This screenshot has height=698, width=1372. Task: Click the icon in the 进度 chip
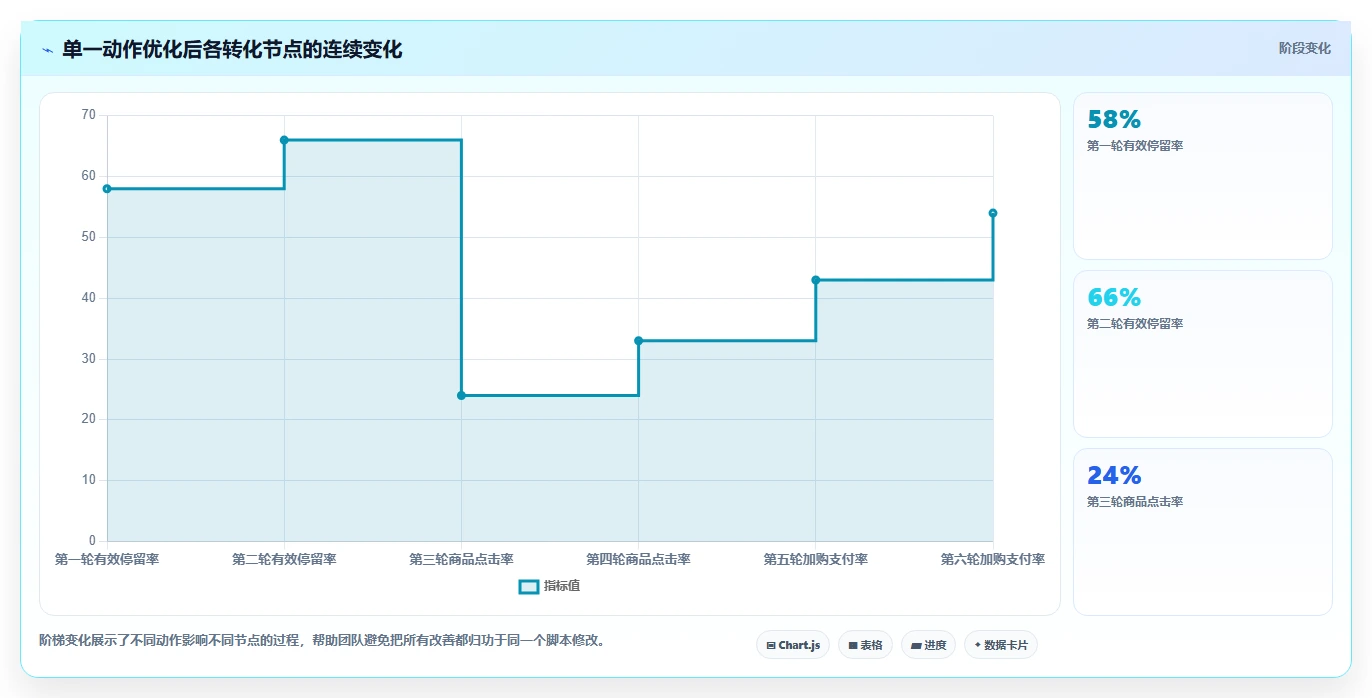tap(916, 646)
